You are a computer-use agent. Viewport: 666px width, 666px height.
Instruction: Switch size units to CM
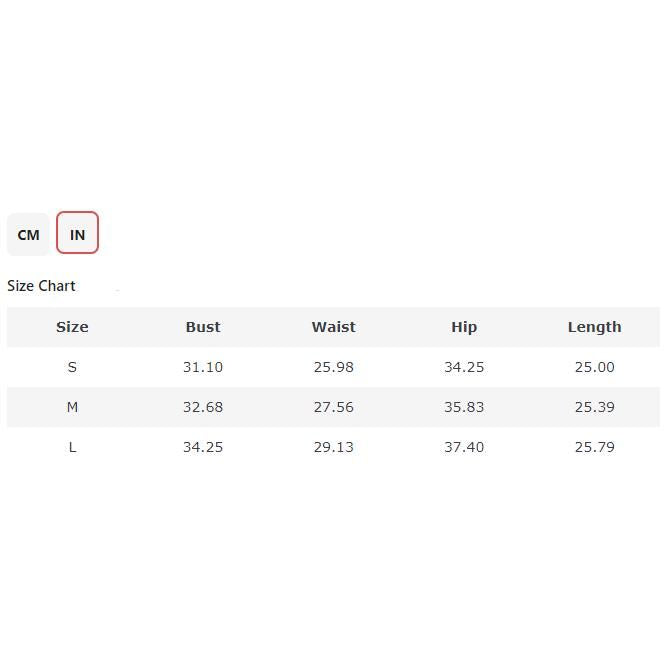(28, 235)
